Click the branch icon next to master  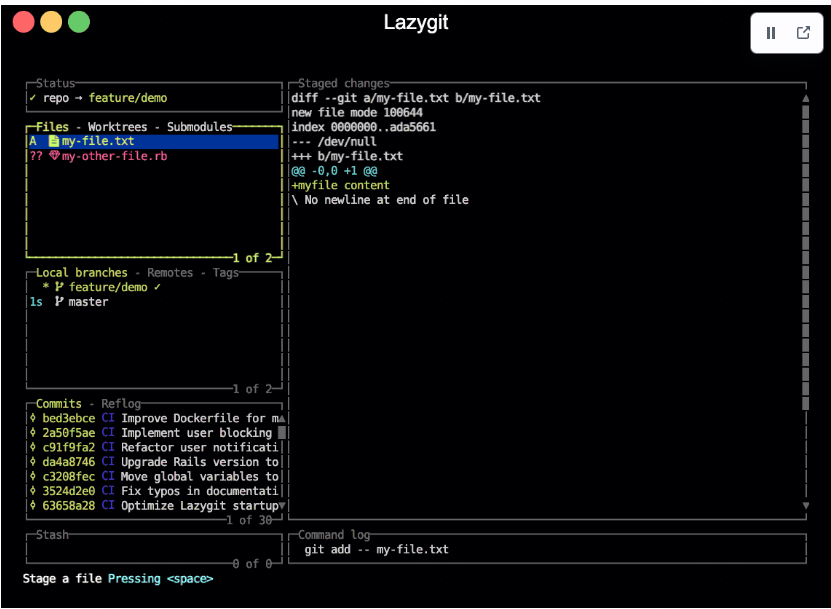pos(59,302)
